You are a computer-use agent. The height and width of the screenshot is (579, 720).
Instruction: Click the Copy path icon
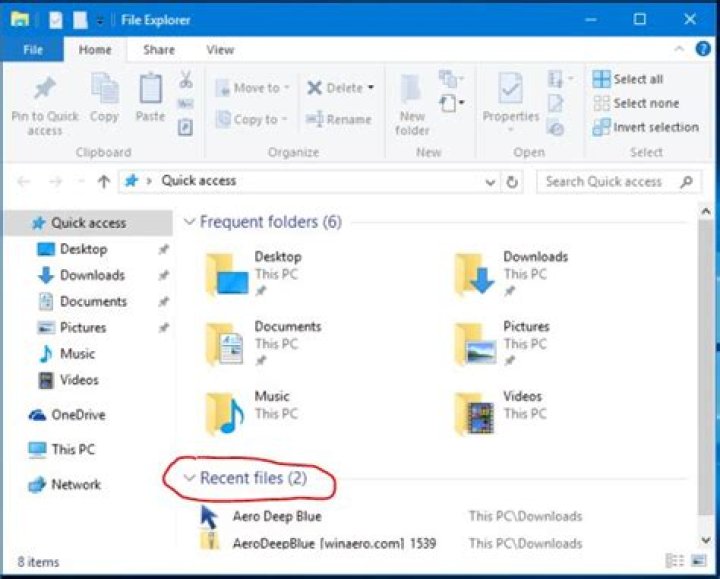click(x=186, y=104)
